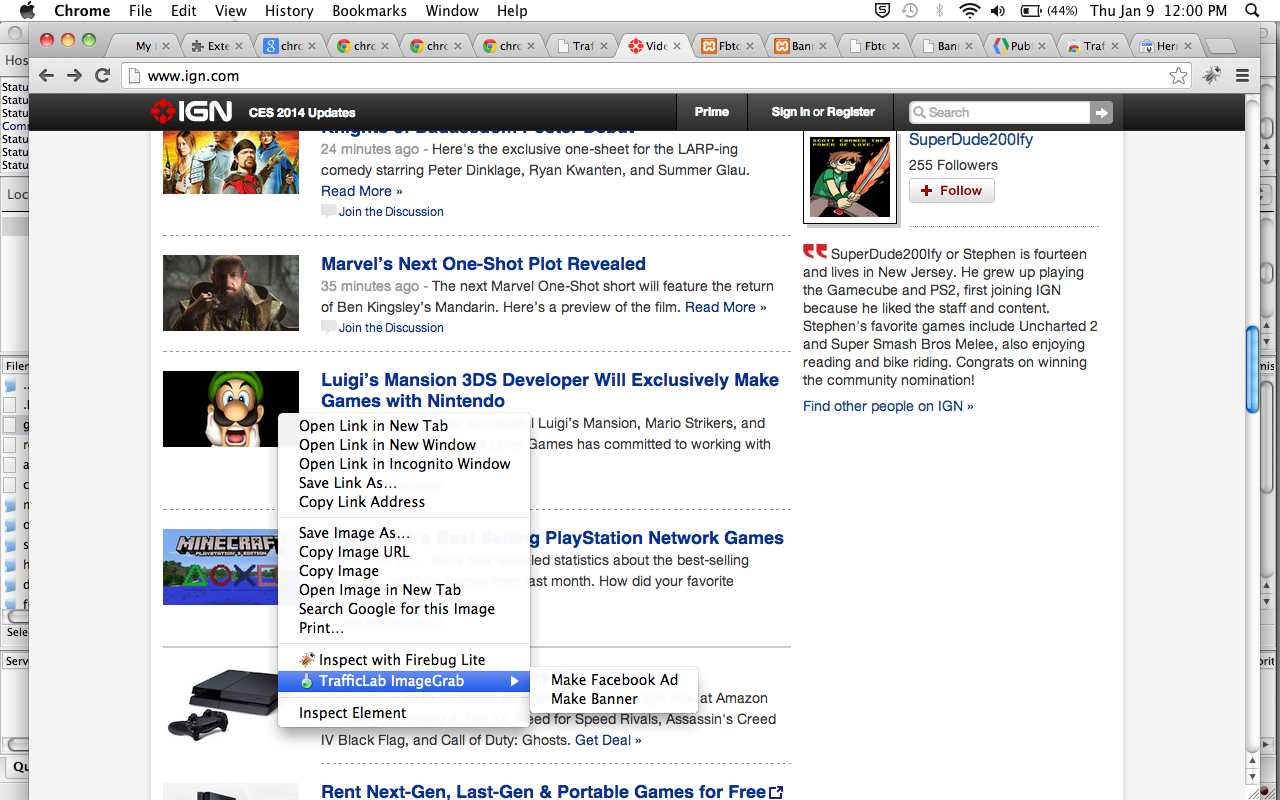
Task: Reload the page with the refresh icon
Action: pos(102,75)
